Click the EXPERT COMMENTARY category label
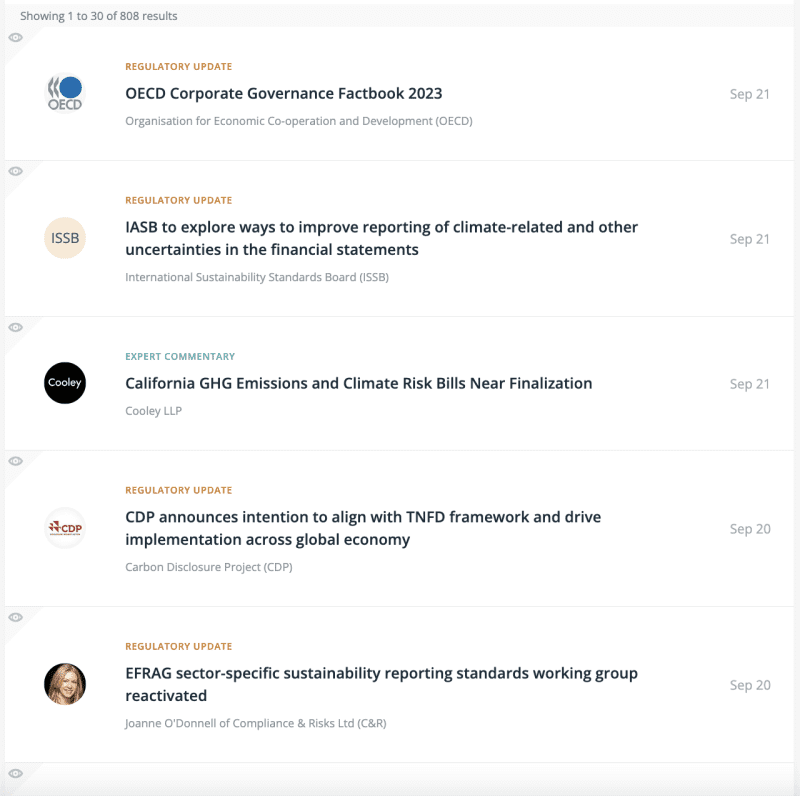The width and height of the screenshot is (800, 796). [x=180, y=356]
